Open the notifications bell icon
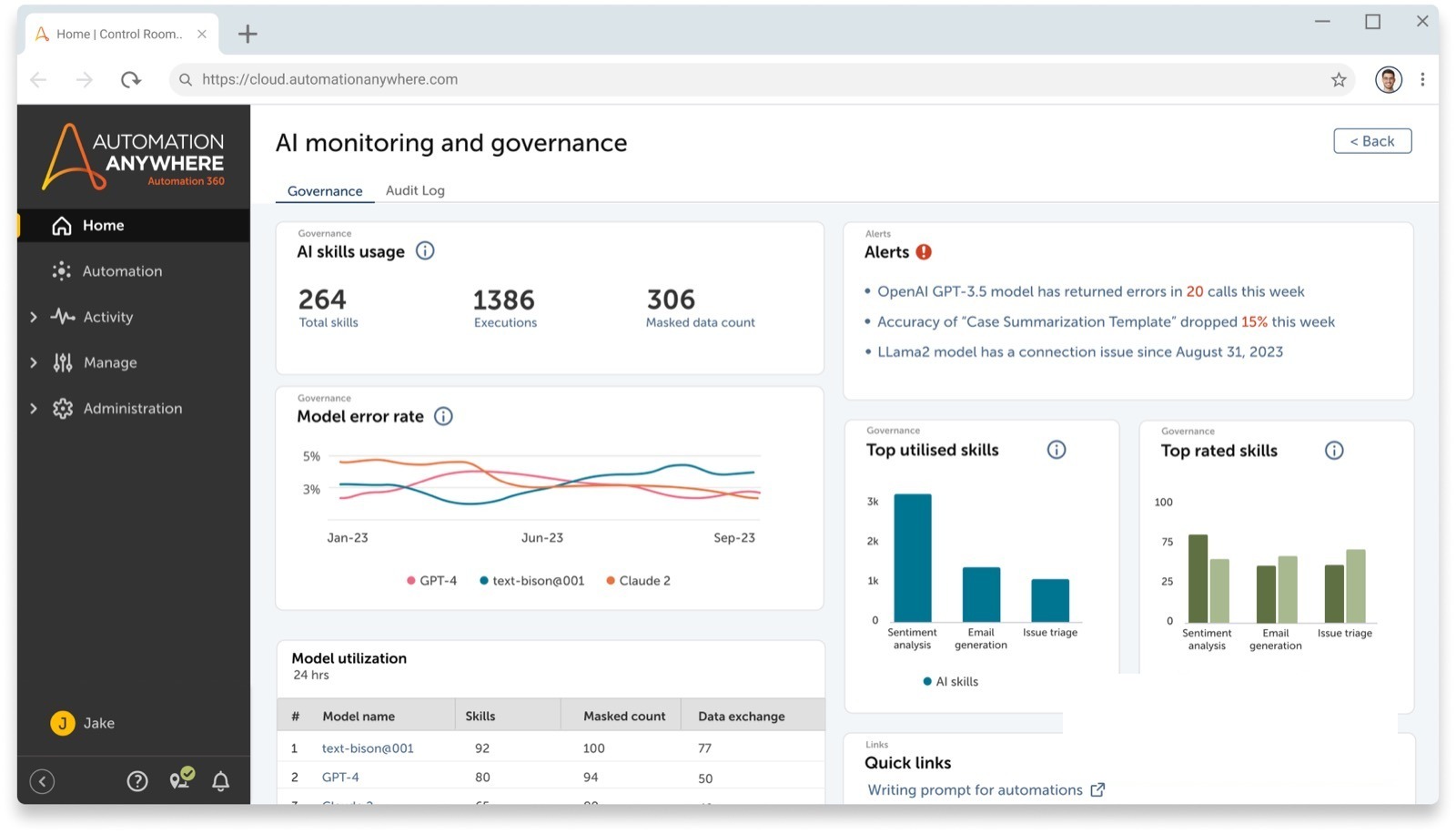The width and height of the screenshot is (1456, 834). (x=220, y=781)
